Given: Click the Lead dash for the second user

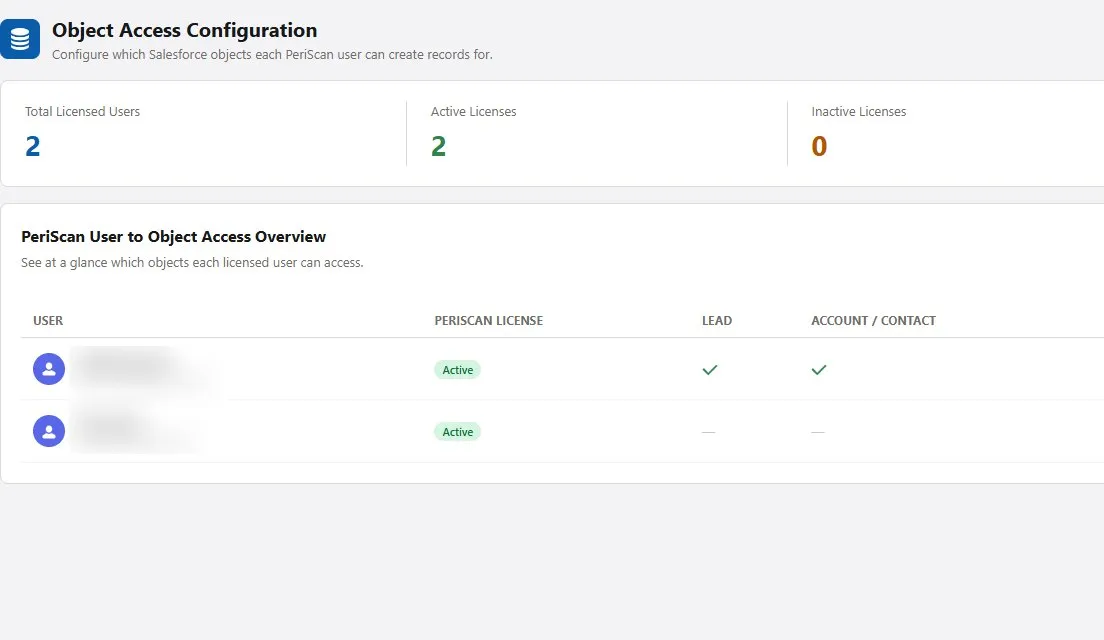Looking at the screenshot, I should pyautogui.click(x=708, y=432).
